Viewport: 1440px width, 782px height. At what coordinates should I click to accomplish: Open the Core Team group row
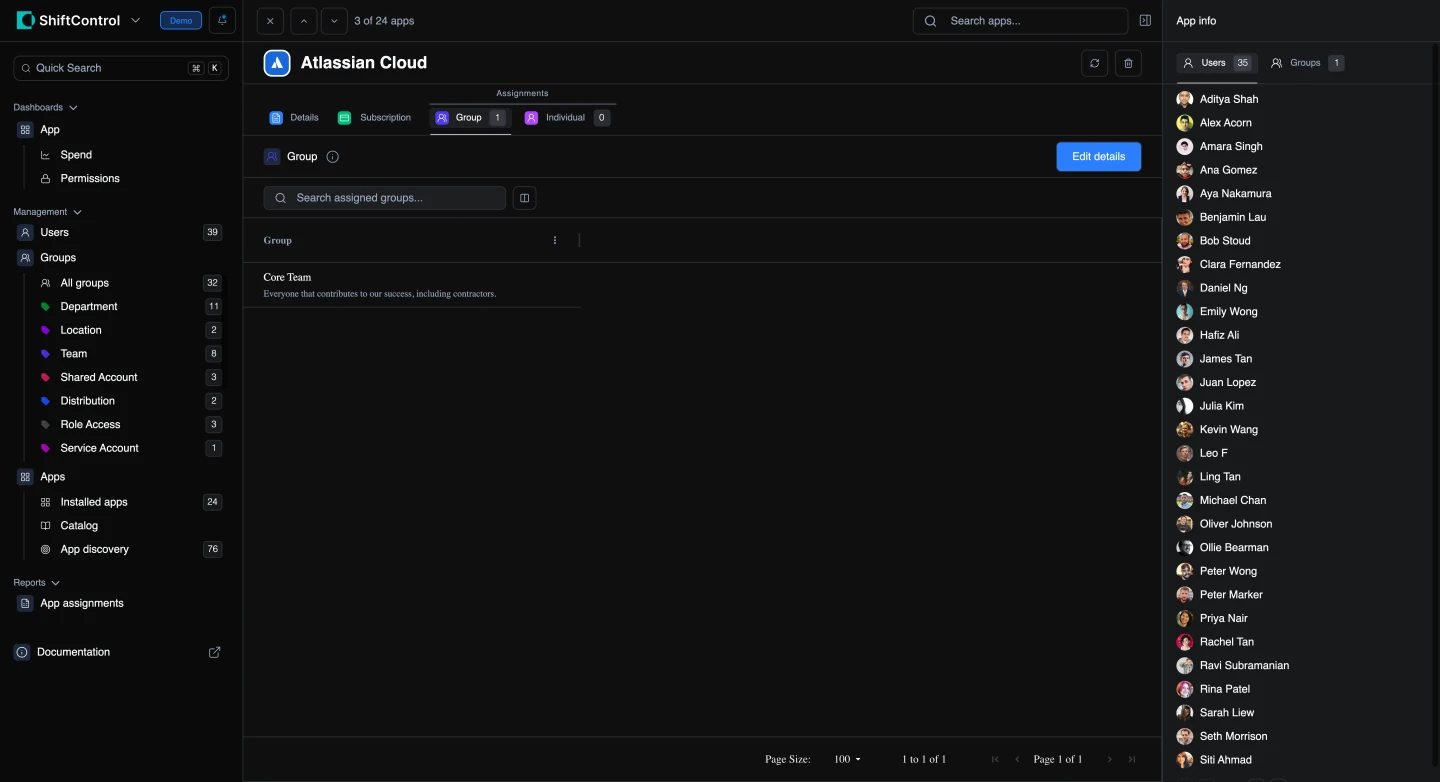click(x=412, y=285)
